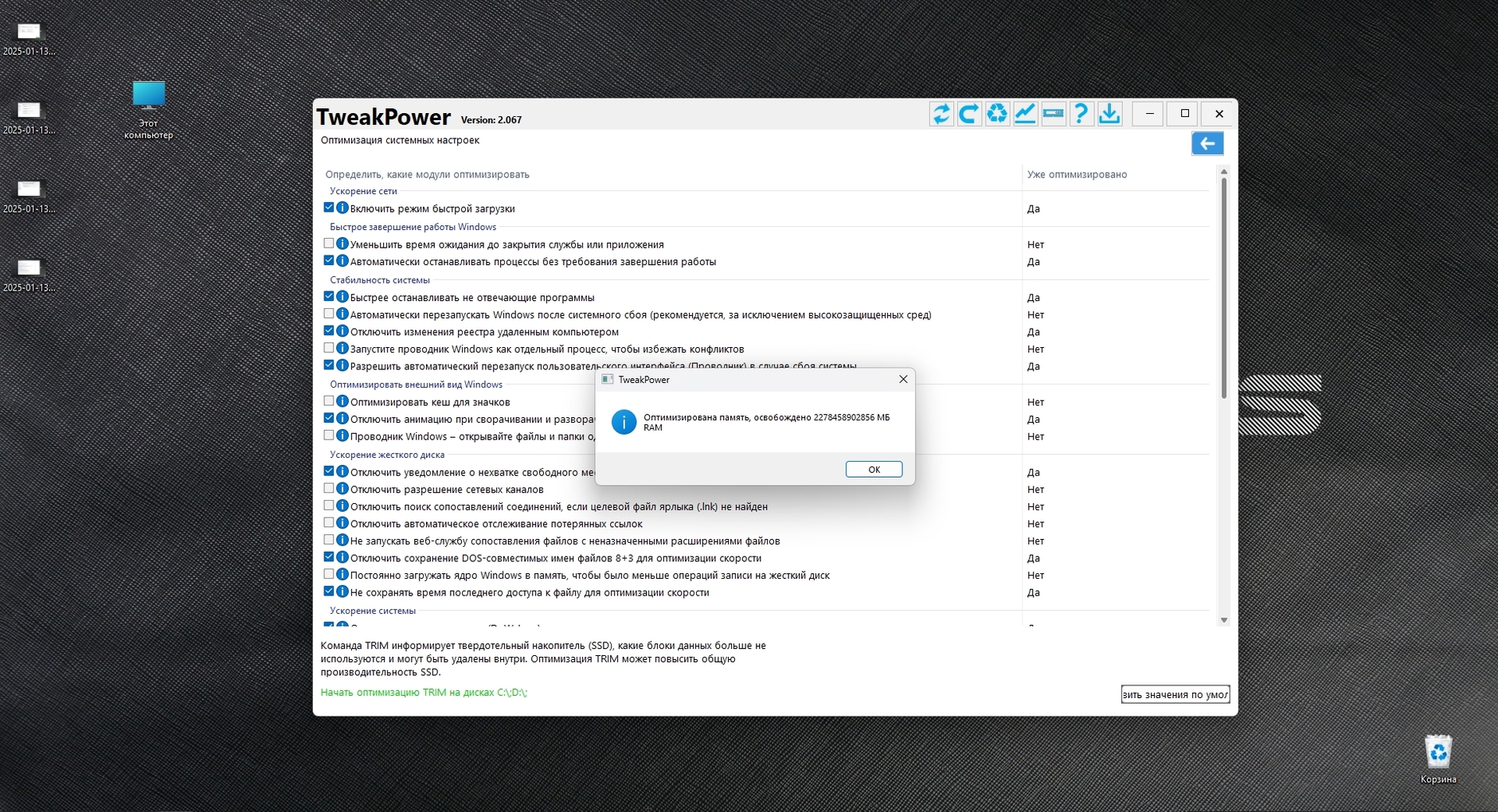Image resolution: width=1498 pixels, height=812 pixels.
Task: Click the 'Стабильность системы' section heading
Action: (x=380, y=280)
